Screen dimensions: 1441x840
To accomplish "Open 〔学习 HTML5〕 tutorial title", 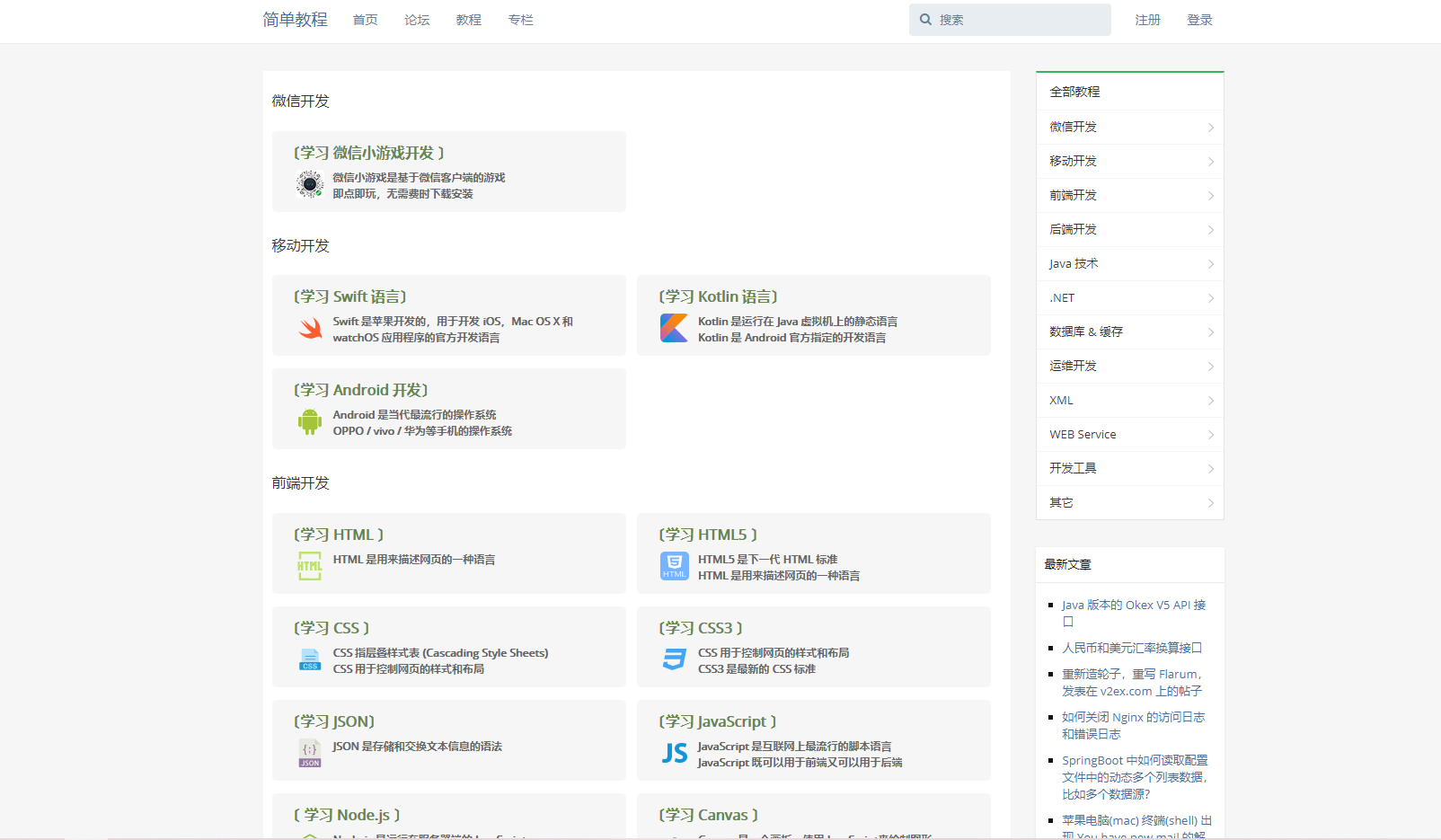I will click(x=708, y=535).
